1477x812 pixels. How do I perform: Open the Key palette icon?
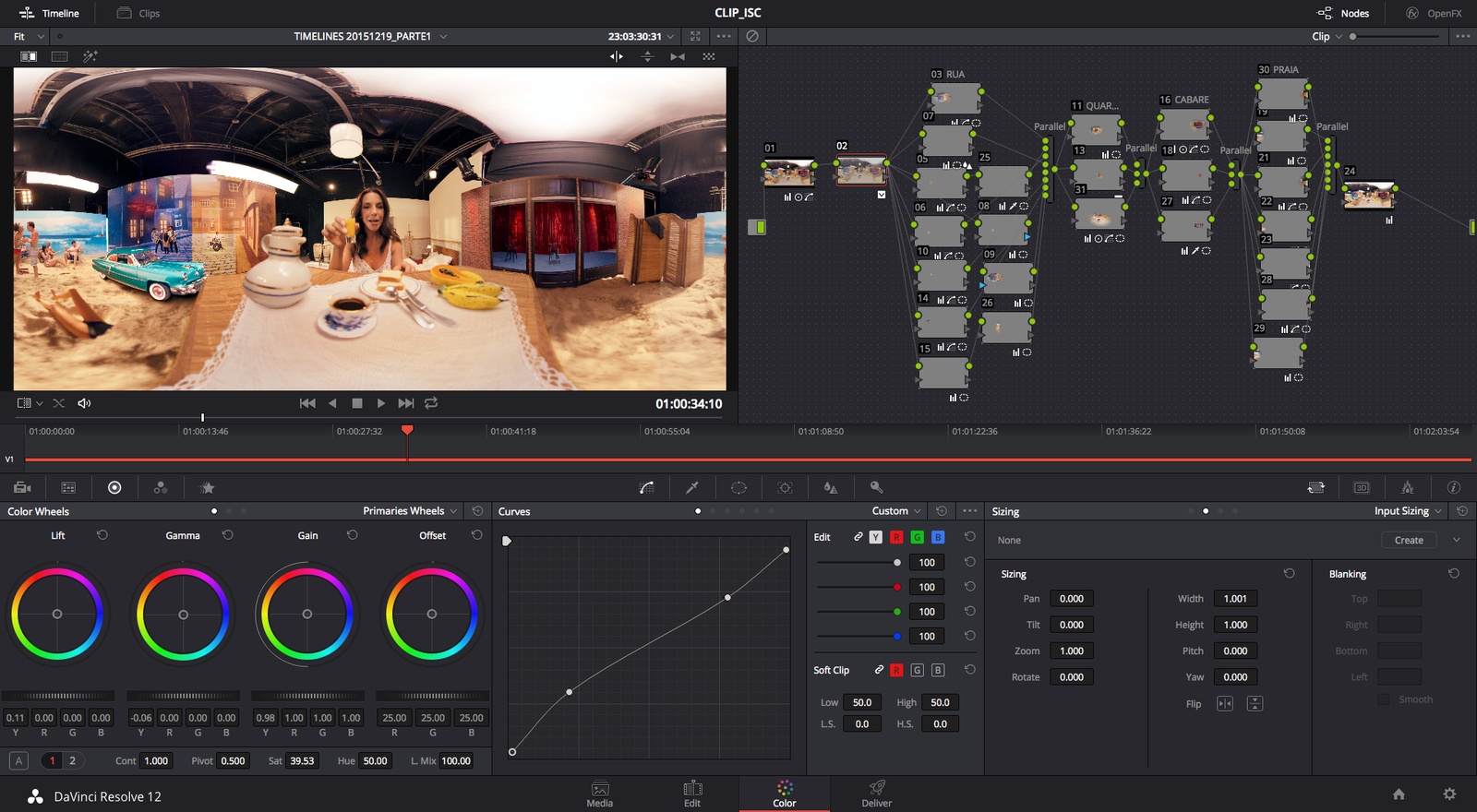click(876, 487)
